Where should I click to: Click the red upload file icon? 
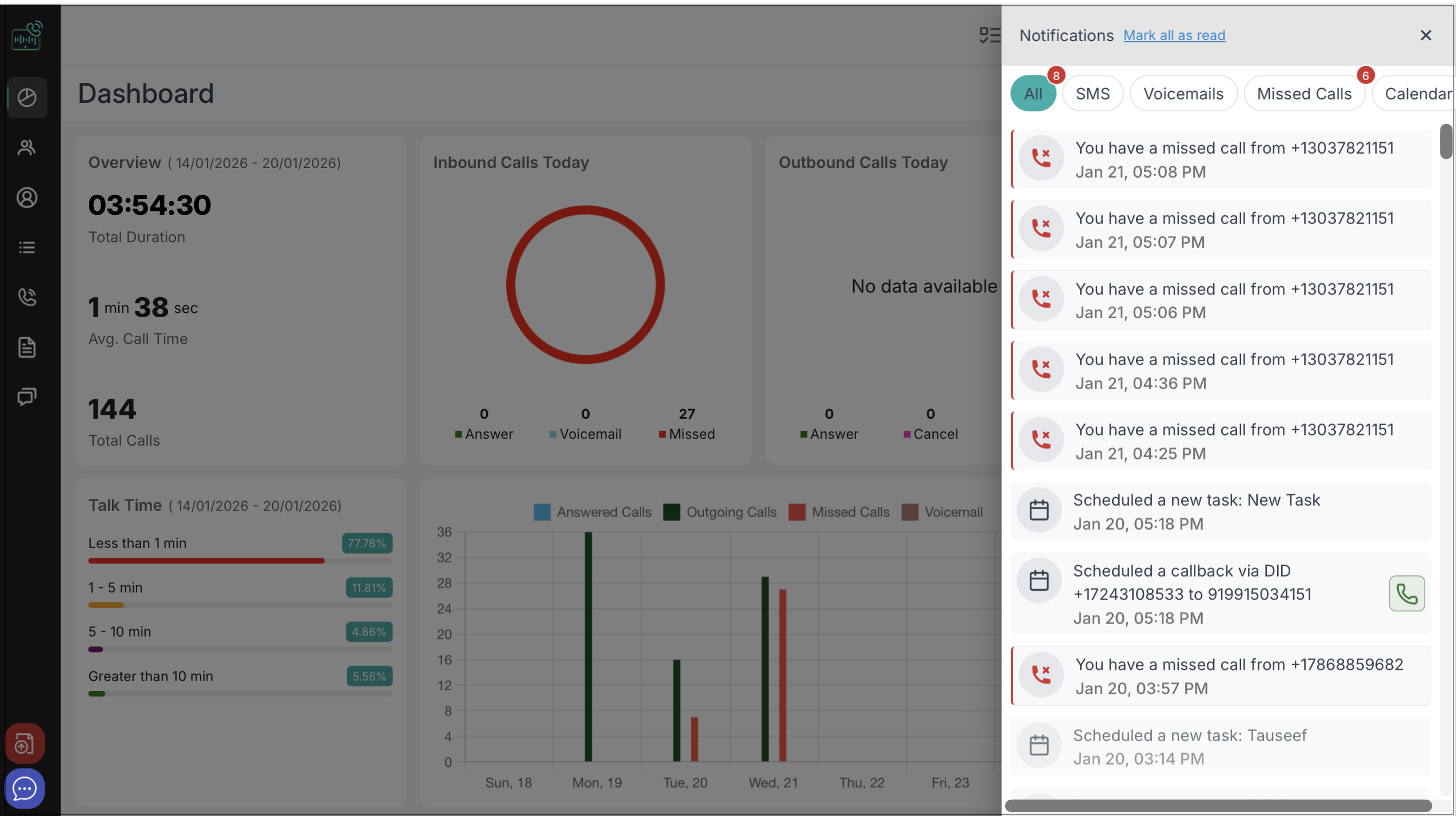click(25, 743)
